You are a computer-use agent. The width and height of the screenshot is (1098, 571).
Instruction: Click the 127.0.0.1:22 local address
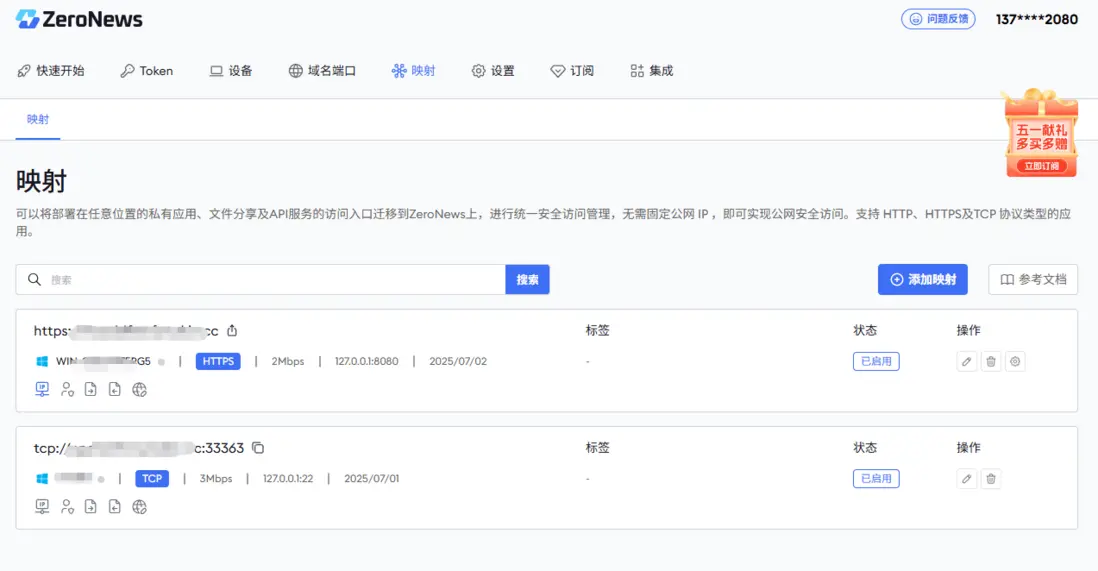click(288, 479)
